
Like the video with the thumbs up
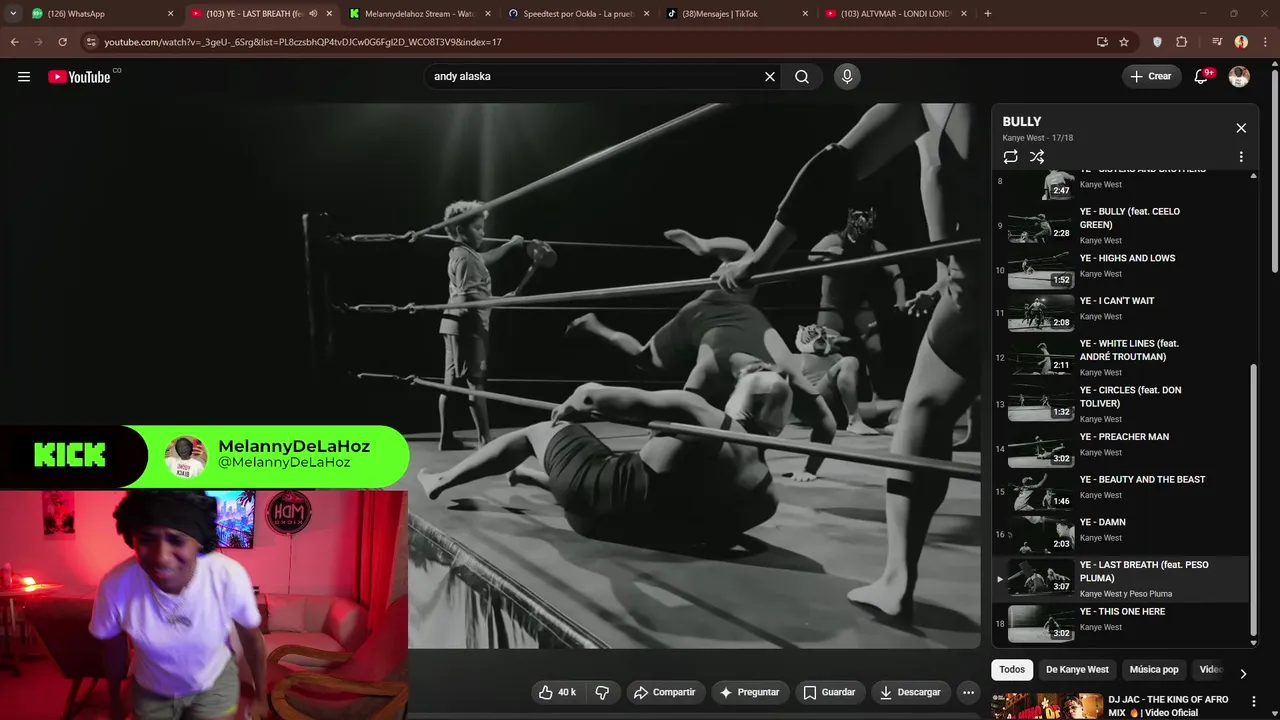558,692
